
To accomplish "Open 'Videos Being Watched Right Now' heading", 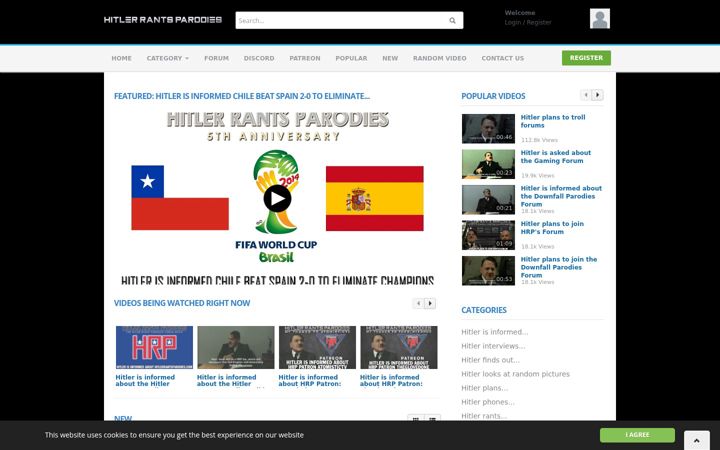I will 182,303.
